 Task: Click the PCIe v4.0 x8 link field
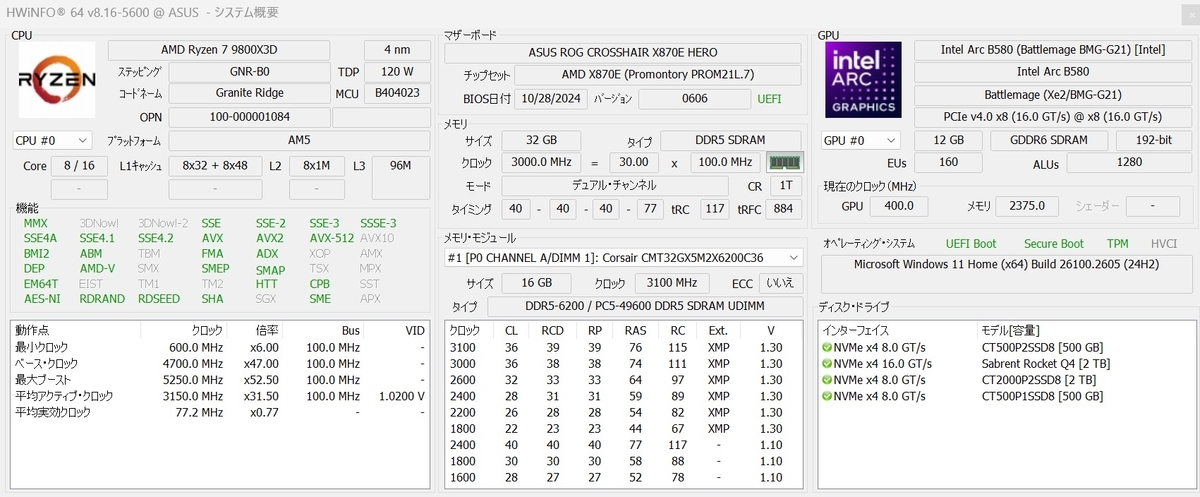coord(1054,117)
